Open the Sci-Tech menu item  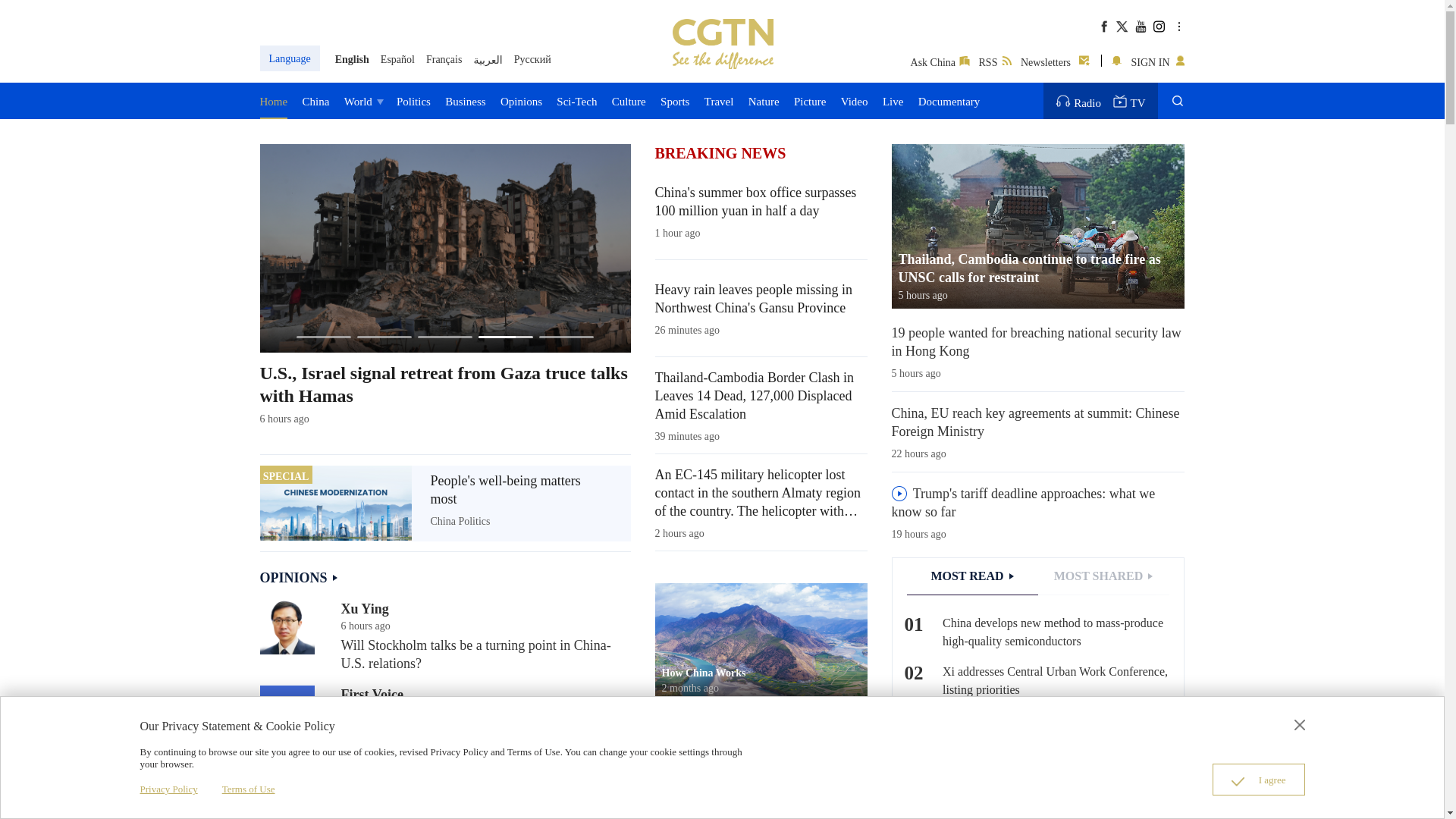(x=577, y=102)
